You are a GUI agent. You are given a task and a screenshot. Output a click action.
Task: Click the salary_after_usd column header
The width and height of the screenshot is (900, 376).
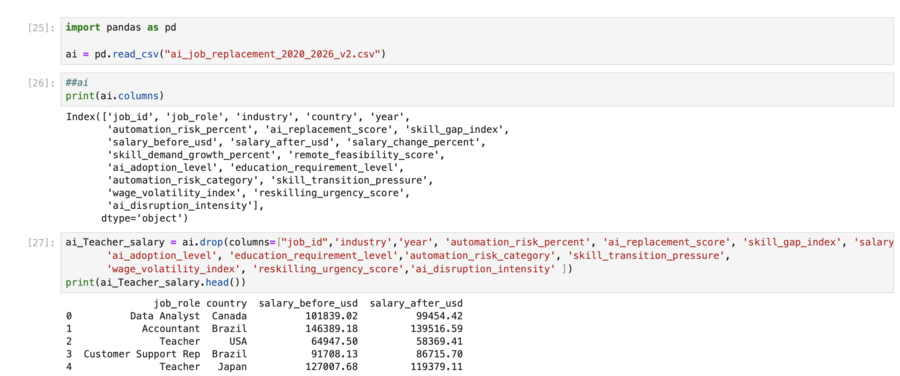[x=417, y=303]
